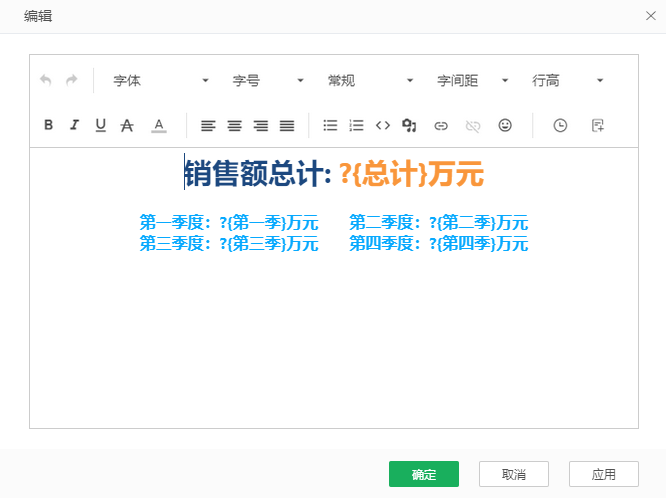Image resolution: width=666 pixels, height=498 pixels.
Task: Insert an unordered bullet list
Action: tap(330, 125)
